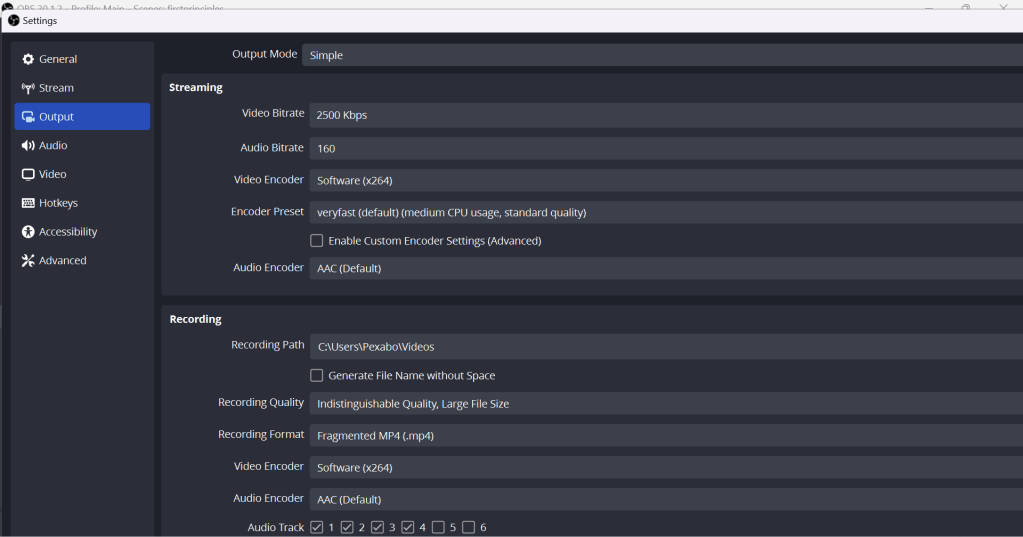Click the Output monitor icon
The image size is (1023, 537).
[28, 117]
